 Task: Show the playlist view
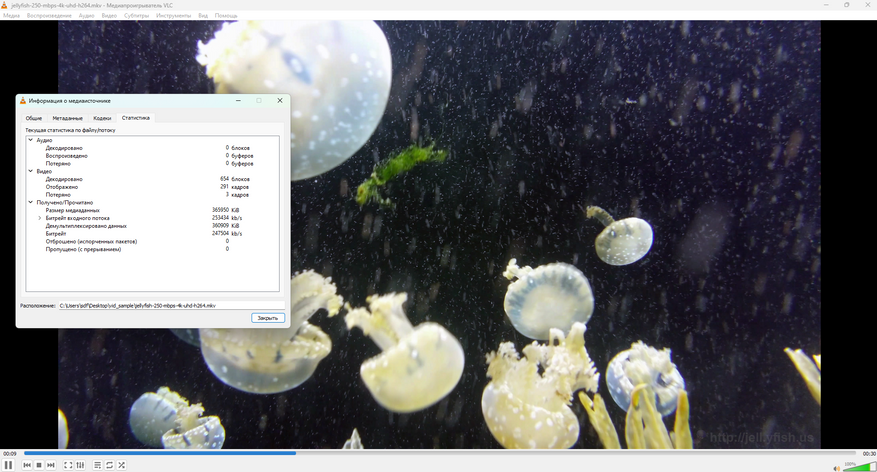coord(97,465)
